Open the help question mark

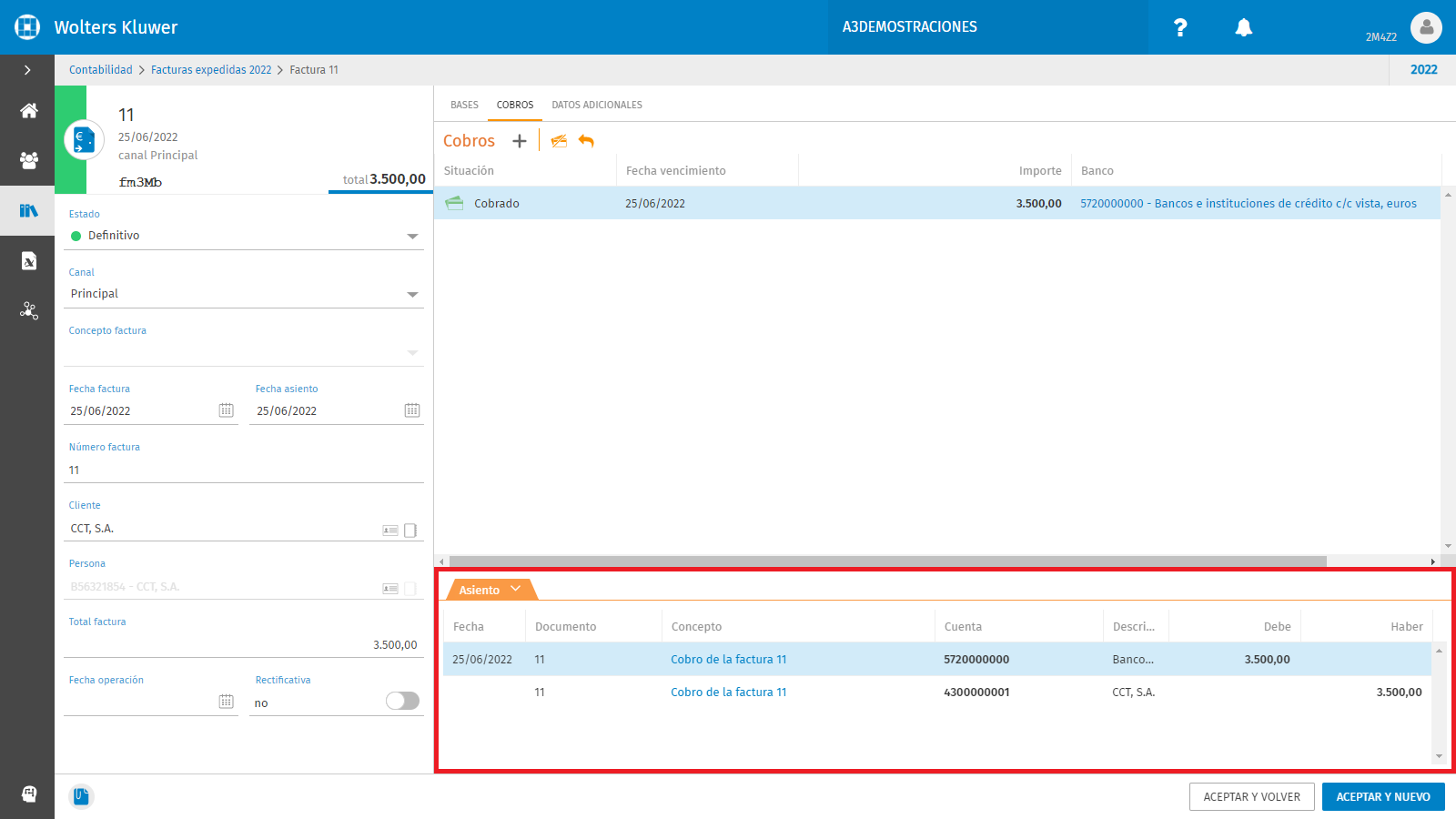tap(1180, 27)
